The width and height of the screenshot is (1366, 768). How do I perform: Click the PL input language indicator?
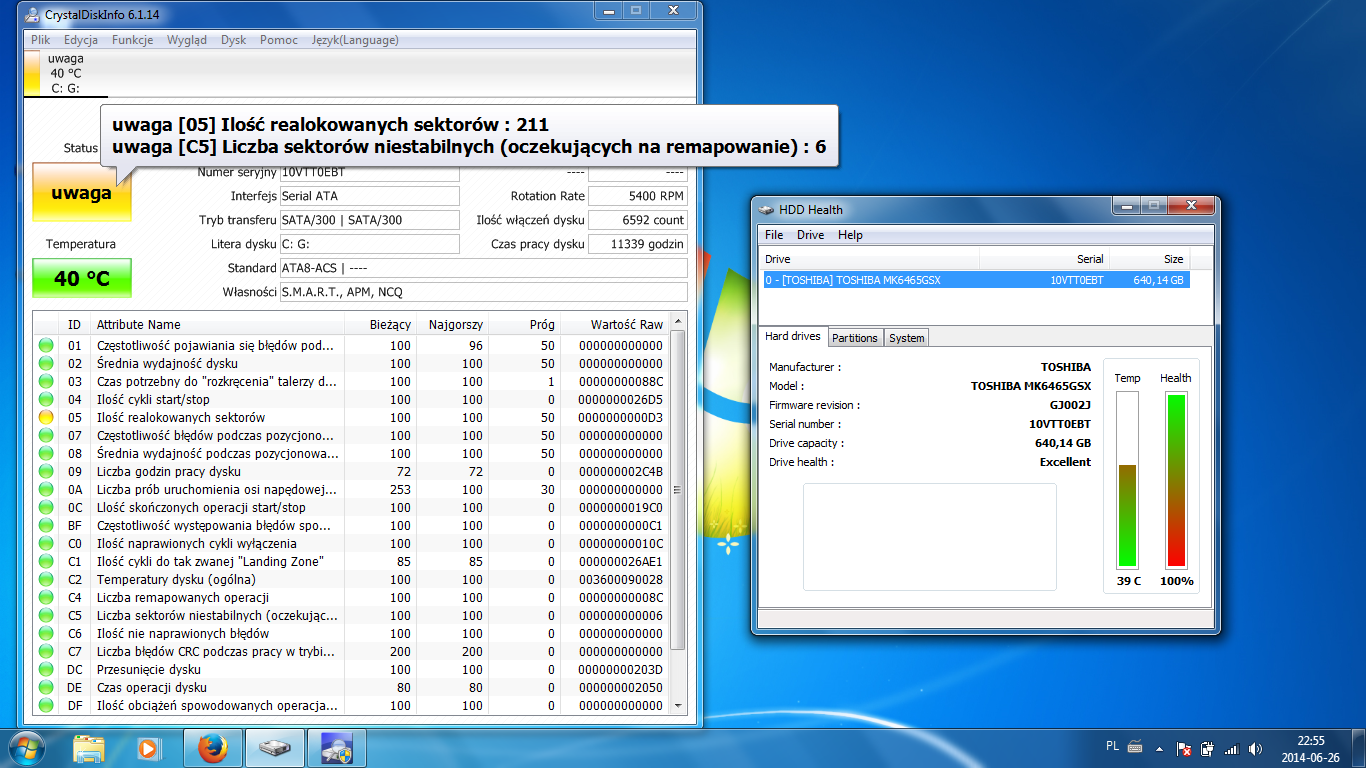[x=1113, y=746]
